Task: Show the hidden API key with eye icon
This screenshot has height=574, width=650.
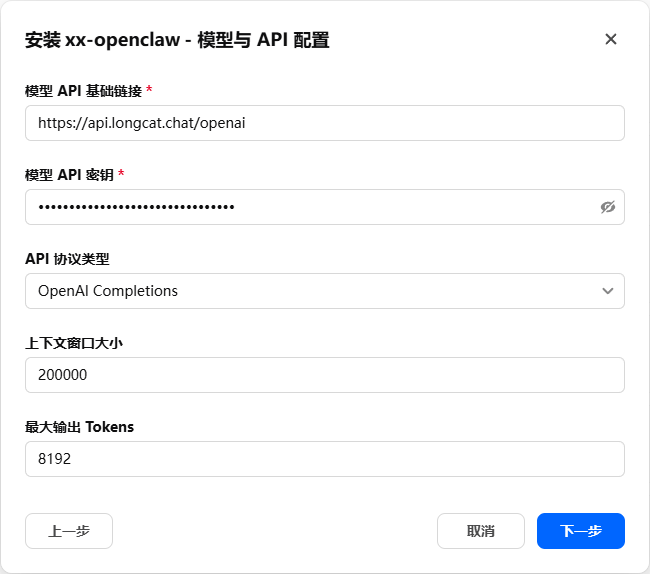Action: click(607, 207)
